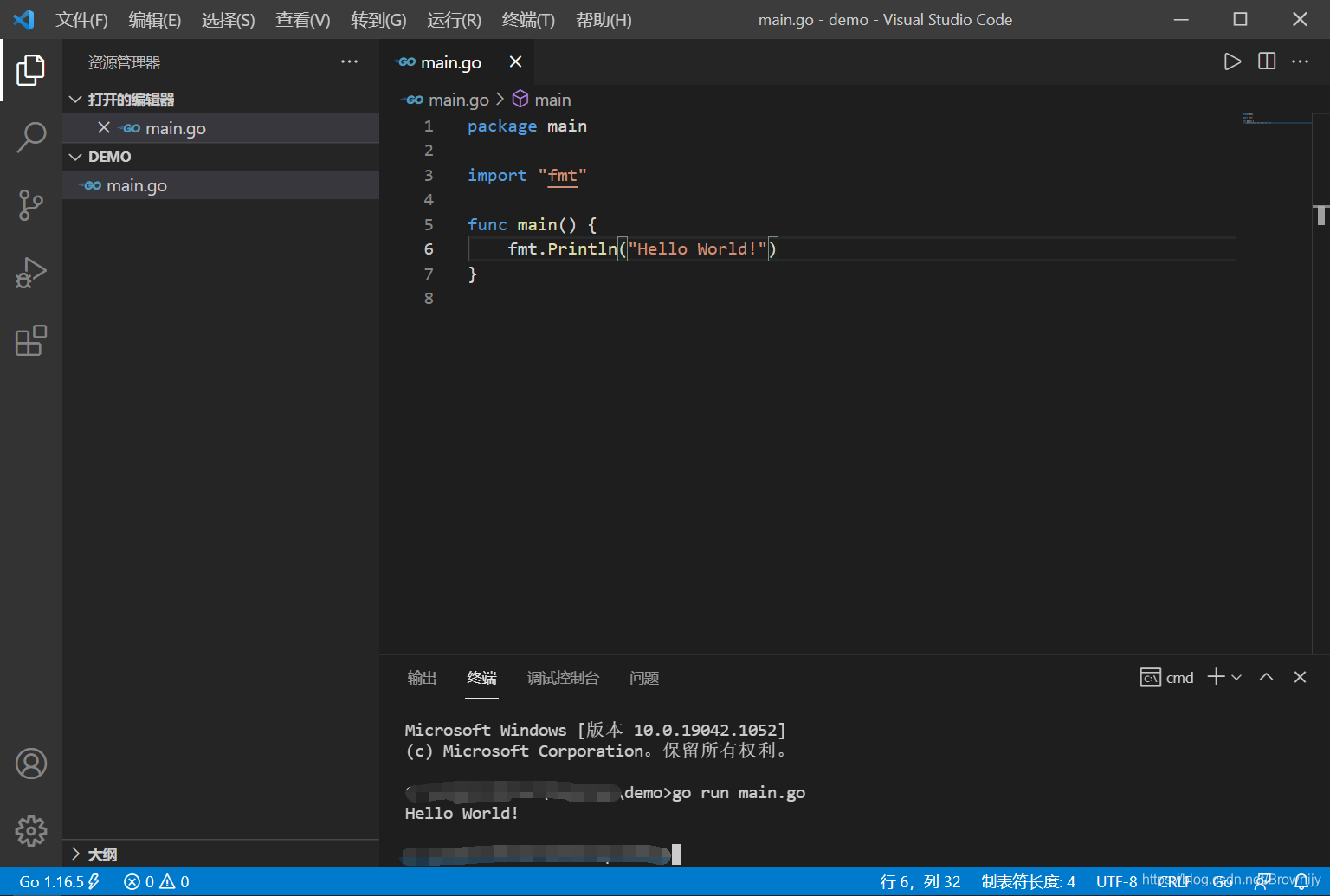Open the View menu
Screen dimensions: 1330x896
(x=303, y=19)
